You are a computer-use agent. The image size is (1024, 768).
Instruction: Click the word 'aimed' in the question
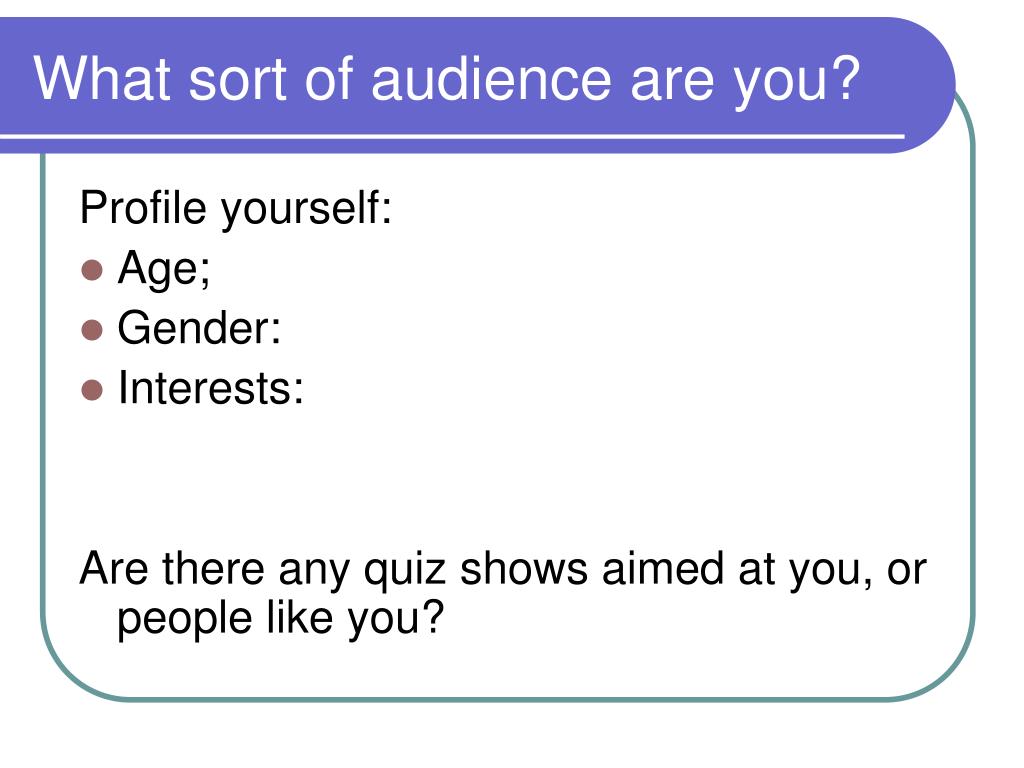(663, 568)
